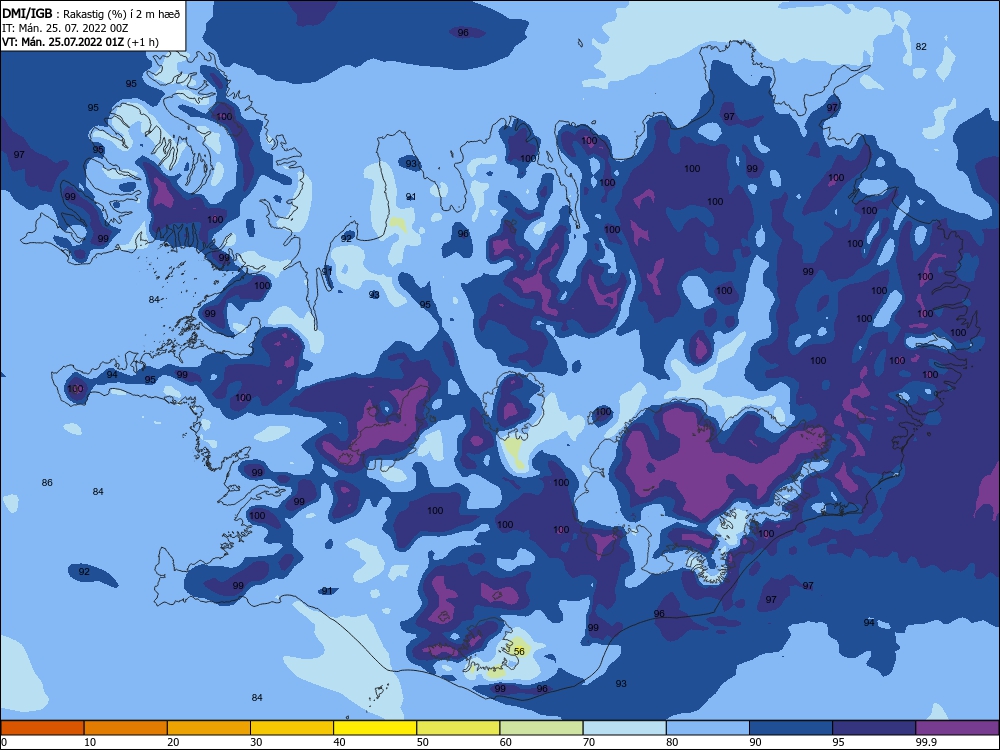Viewport: 1000px width, 750px height.
Task: Click the '86' humidity value on the map
Action: (x=47, y=483)
